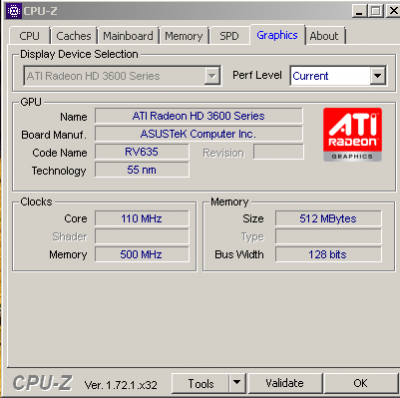The image size is (400, 398).
Task: Click the ASUSTeK Computer Inc. board manufacturer value
Action: coord(199,134)
